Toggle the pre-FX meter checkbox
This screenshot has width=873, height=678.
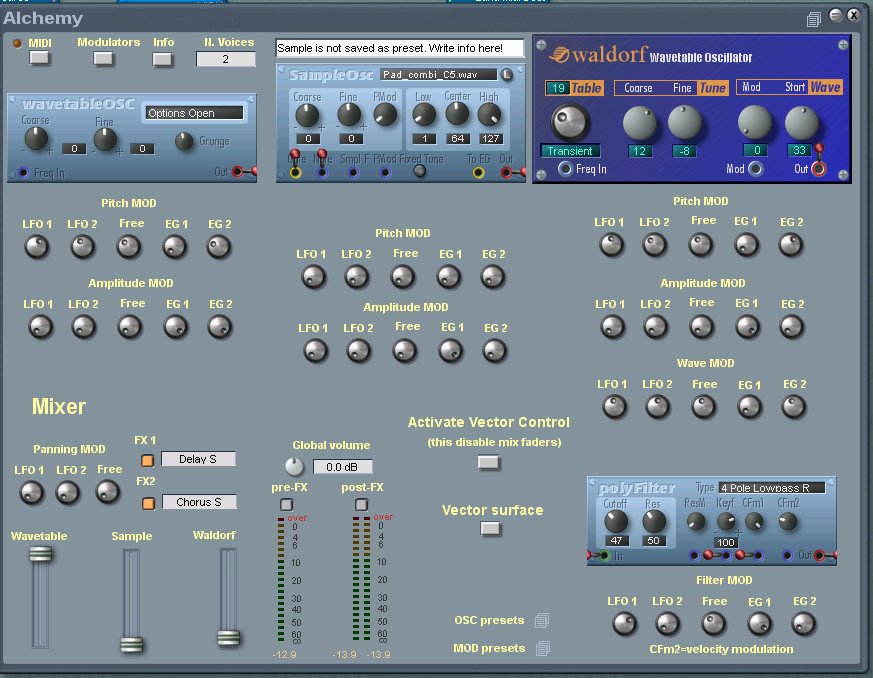(x=287, y=505)
